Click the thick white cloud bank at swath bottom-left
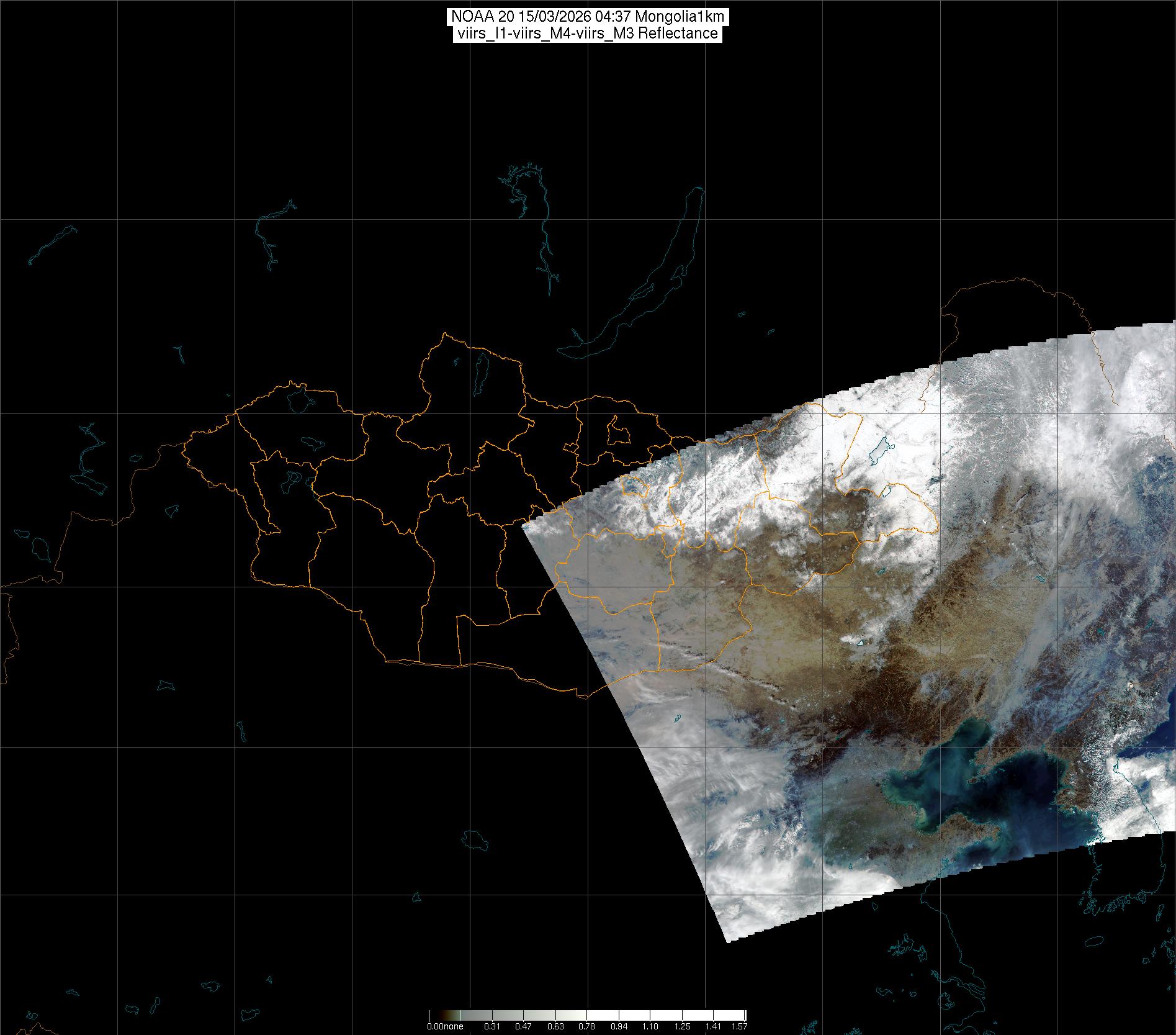 click(x=745, y=869)
